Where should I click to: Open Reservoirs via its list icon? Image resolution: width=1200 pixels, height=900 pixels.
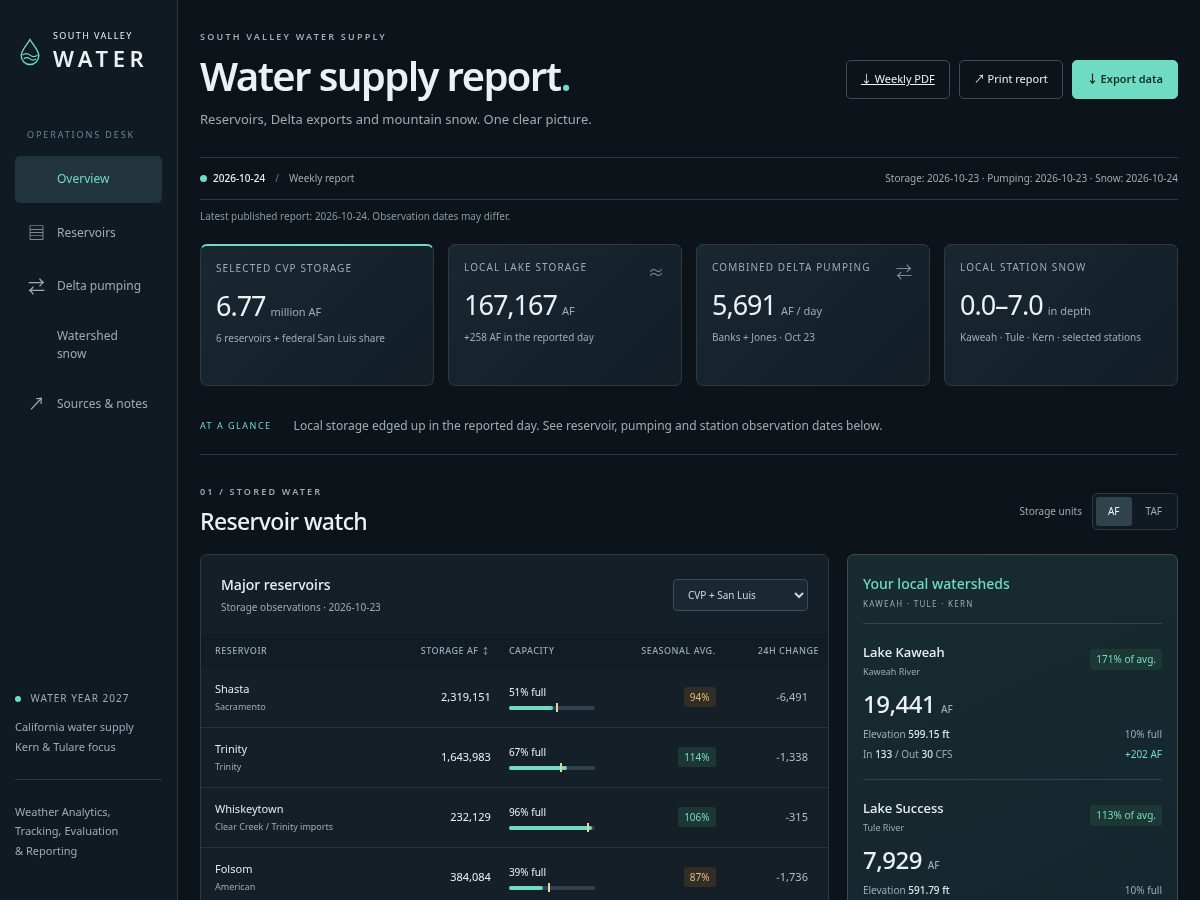coord(36,233)
